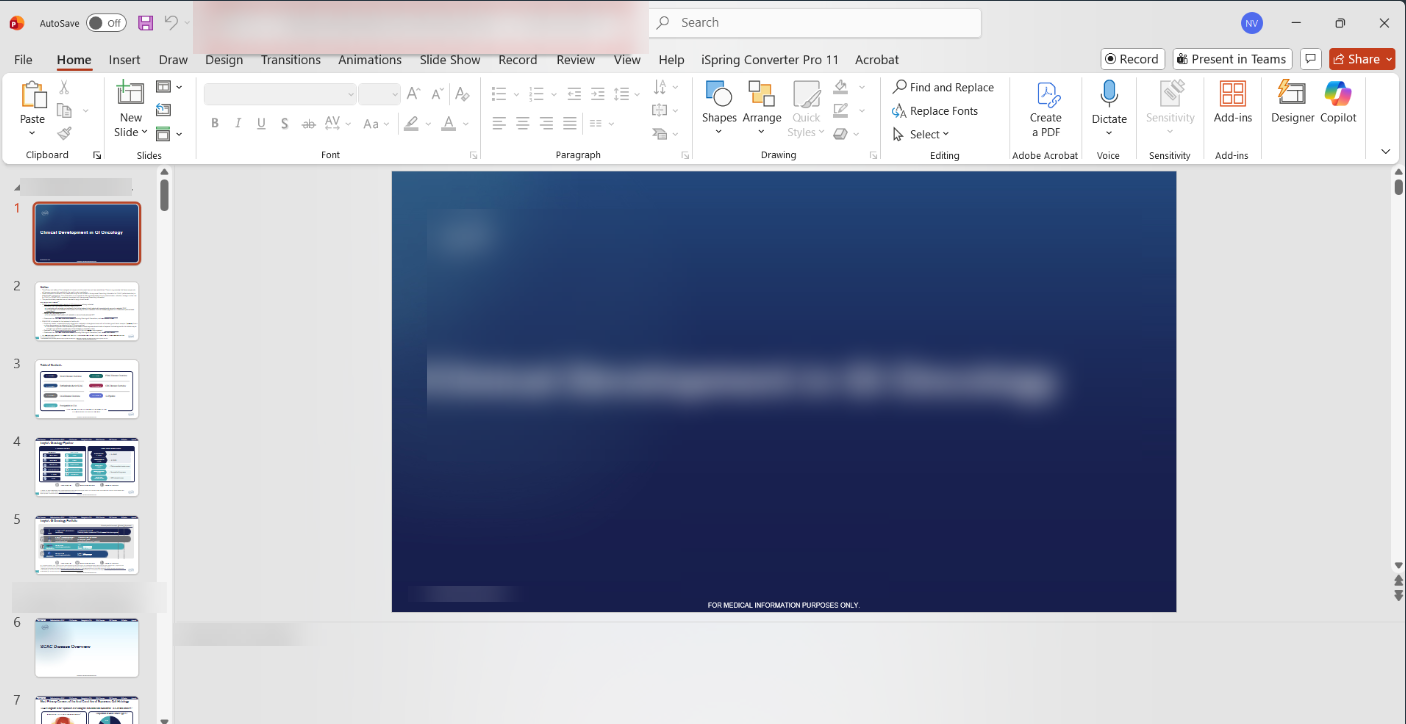Increase list indent level
Viewport: 1406px width, 724px height.
[x=598, y=94]
